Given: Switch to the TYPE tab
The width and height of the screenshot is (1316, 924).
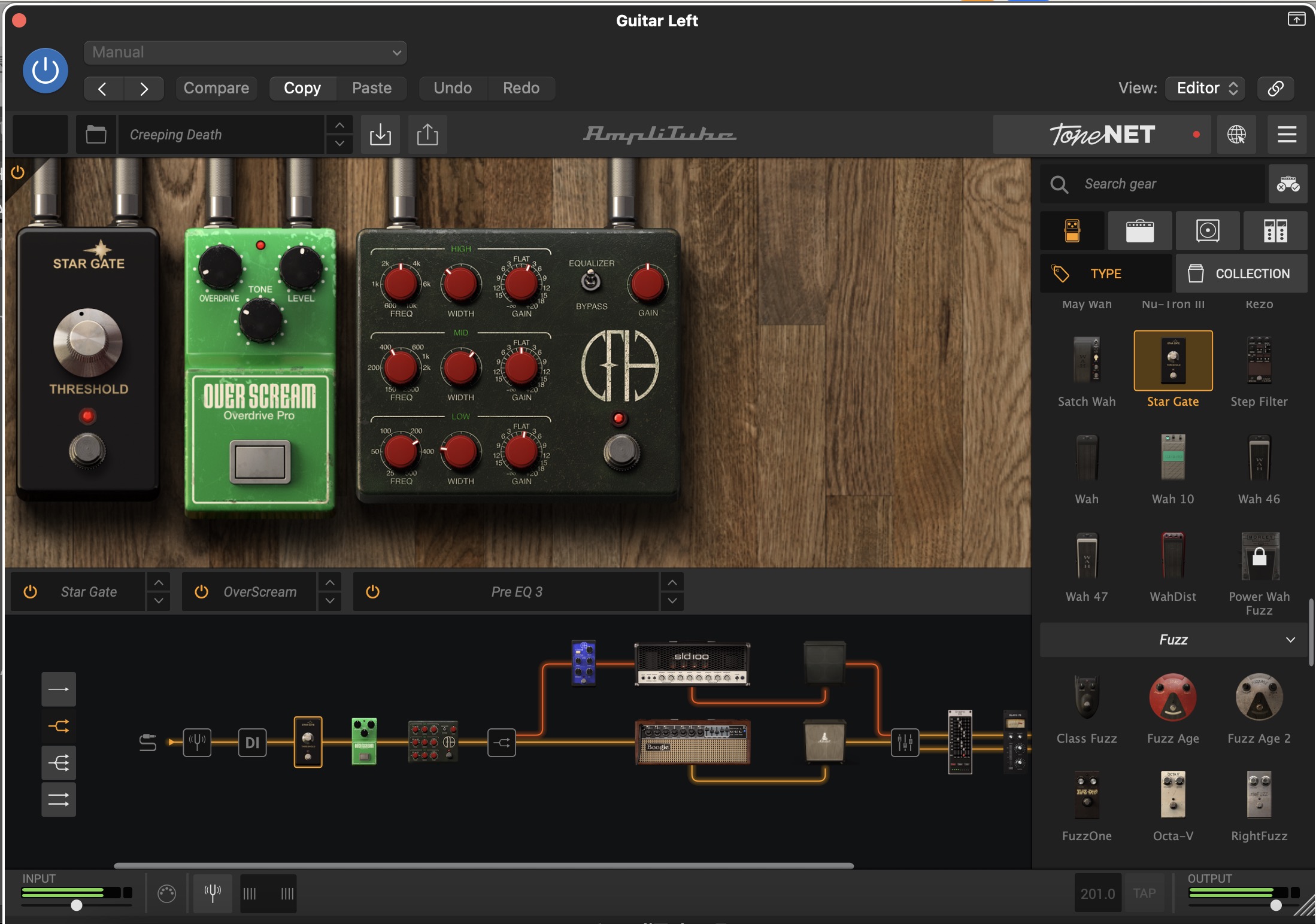Looking at the screenshot, I should coord(1106,273).
